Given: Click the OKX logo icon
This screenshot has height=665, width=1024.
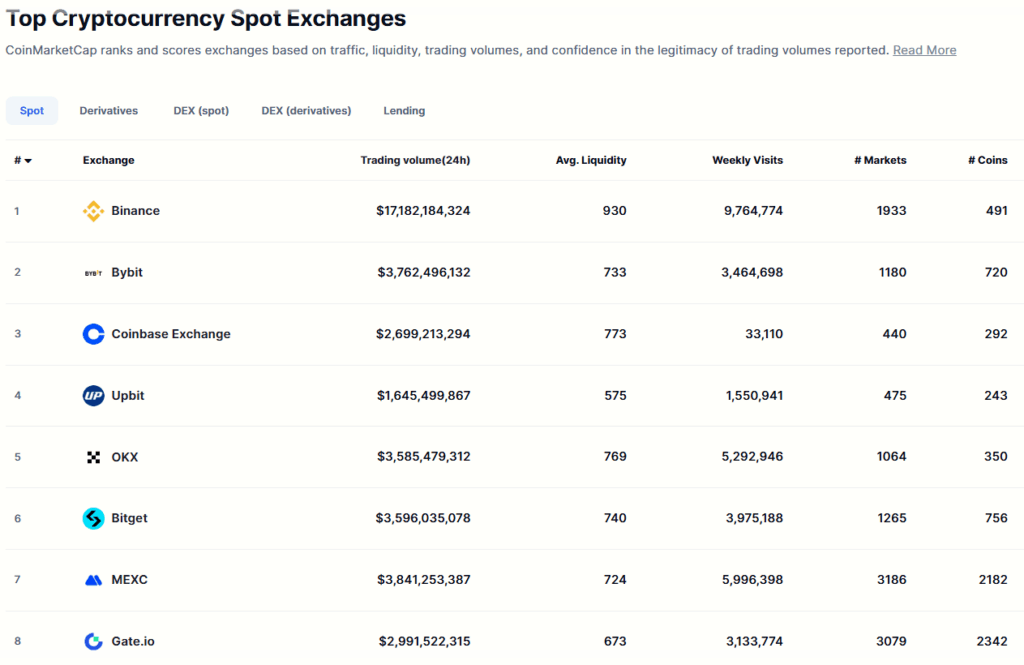Looking at the screenshot, I should (93, 457).
